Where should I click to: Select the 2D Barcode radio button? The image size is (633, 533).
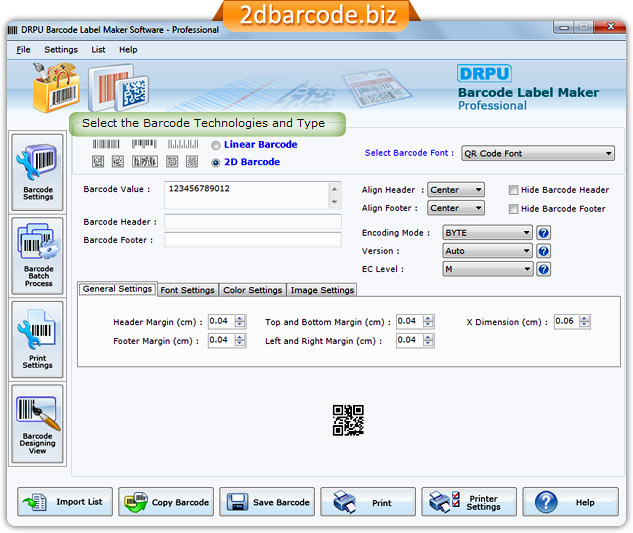[x=216, y=163]
